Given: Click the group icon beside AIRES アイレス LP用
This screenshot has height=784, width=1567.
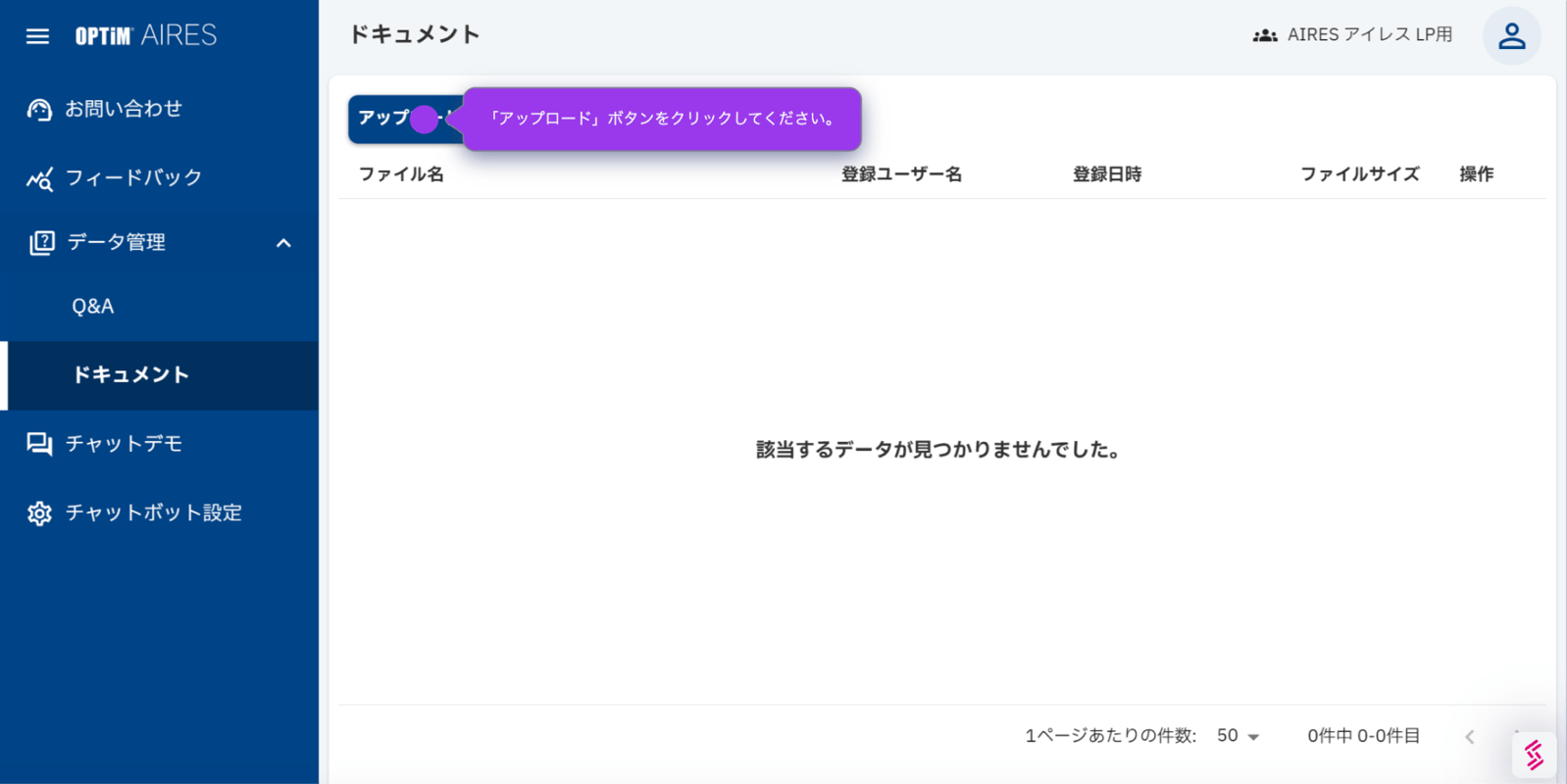Looking at the screenshot, I should click(x=1264, y=36).
